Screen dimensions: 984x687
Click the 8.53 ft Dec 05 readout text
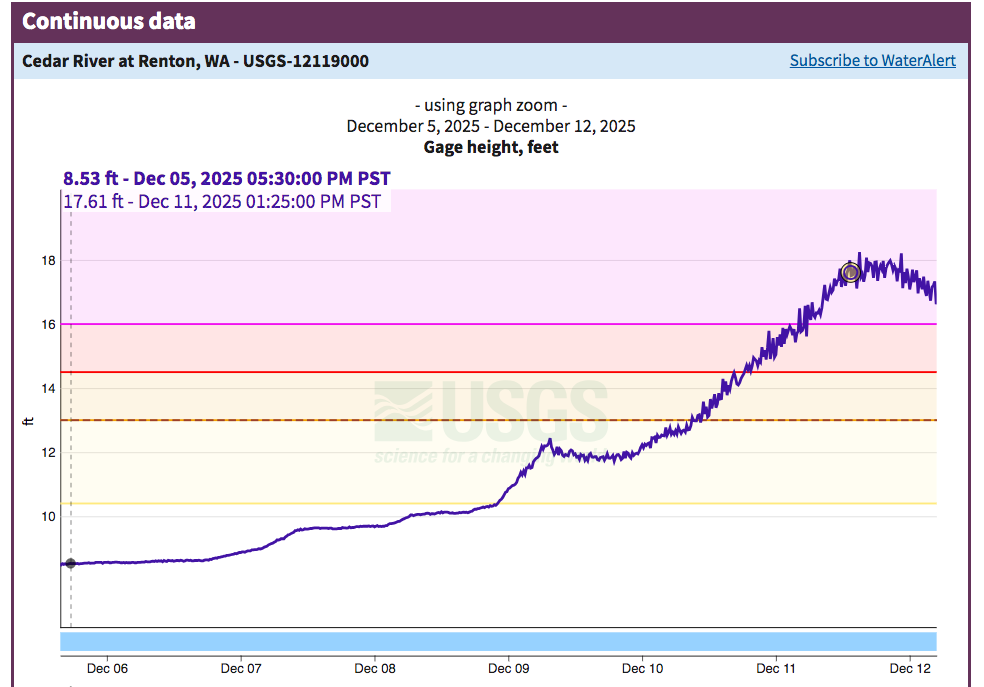(227, 178)
